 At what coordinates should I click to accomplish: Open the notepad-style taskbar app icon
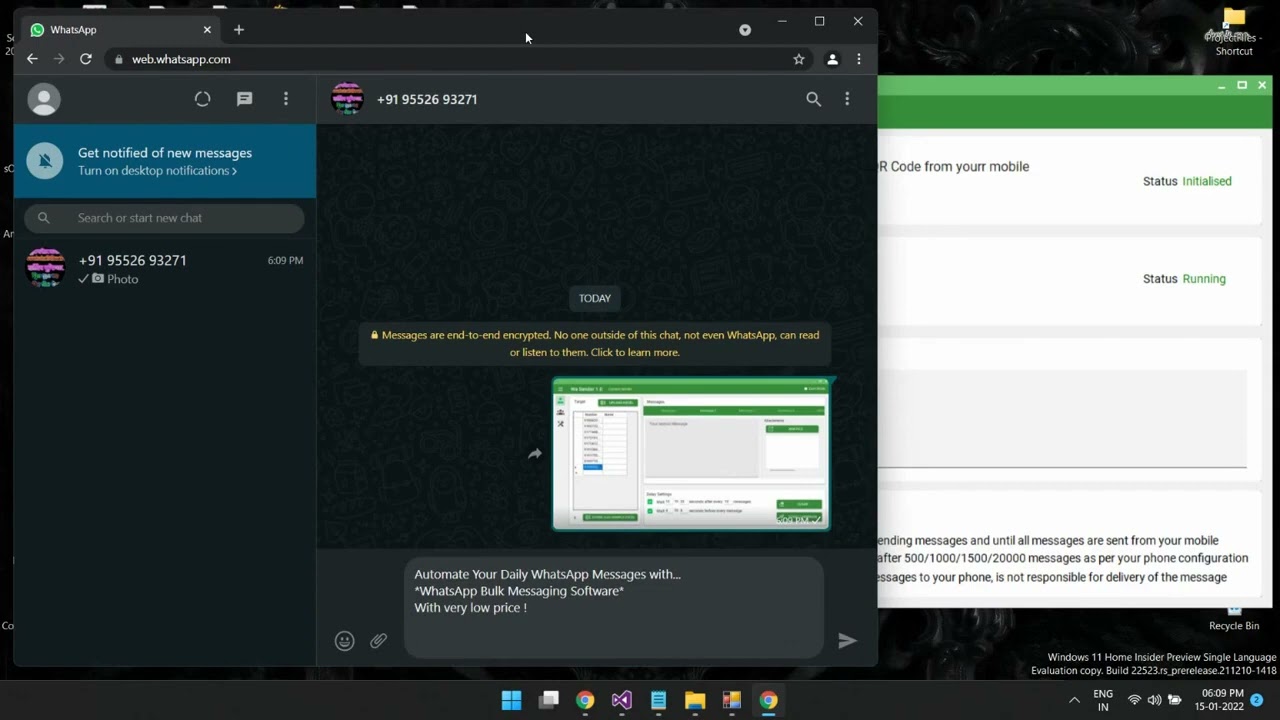[x=658, y=700]
